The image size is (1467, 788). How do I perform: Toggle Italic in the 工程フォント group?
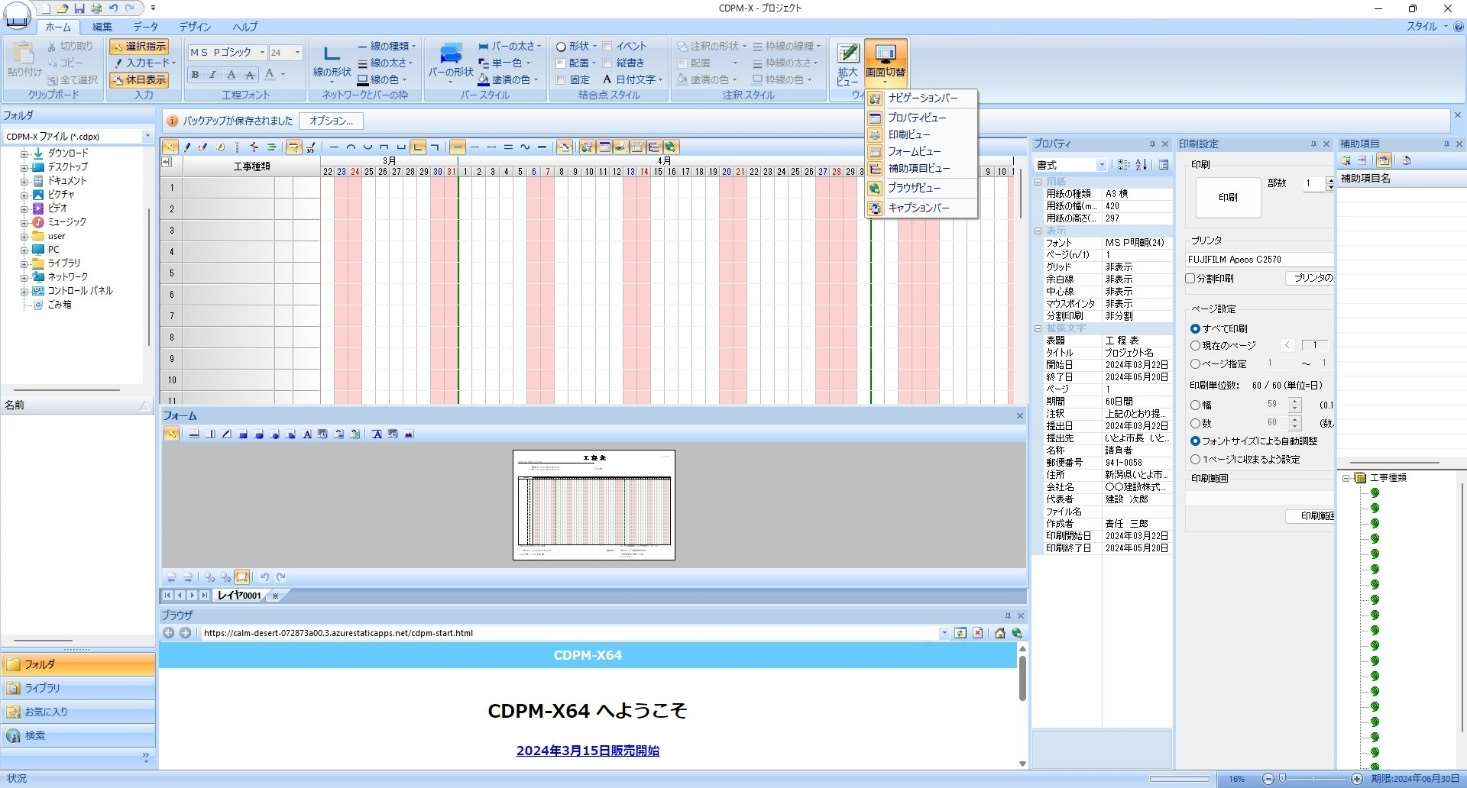(x=213, y=75)
